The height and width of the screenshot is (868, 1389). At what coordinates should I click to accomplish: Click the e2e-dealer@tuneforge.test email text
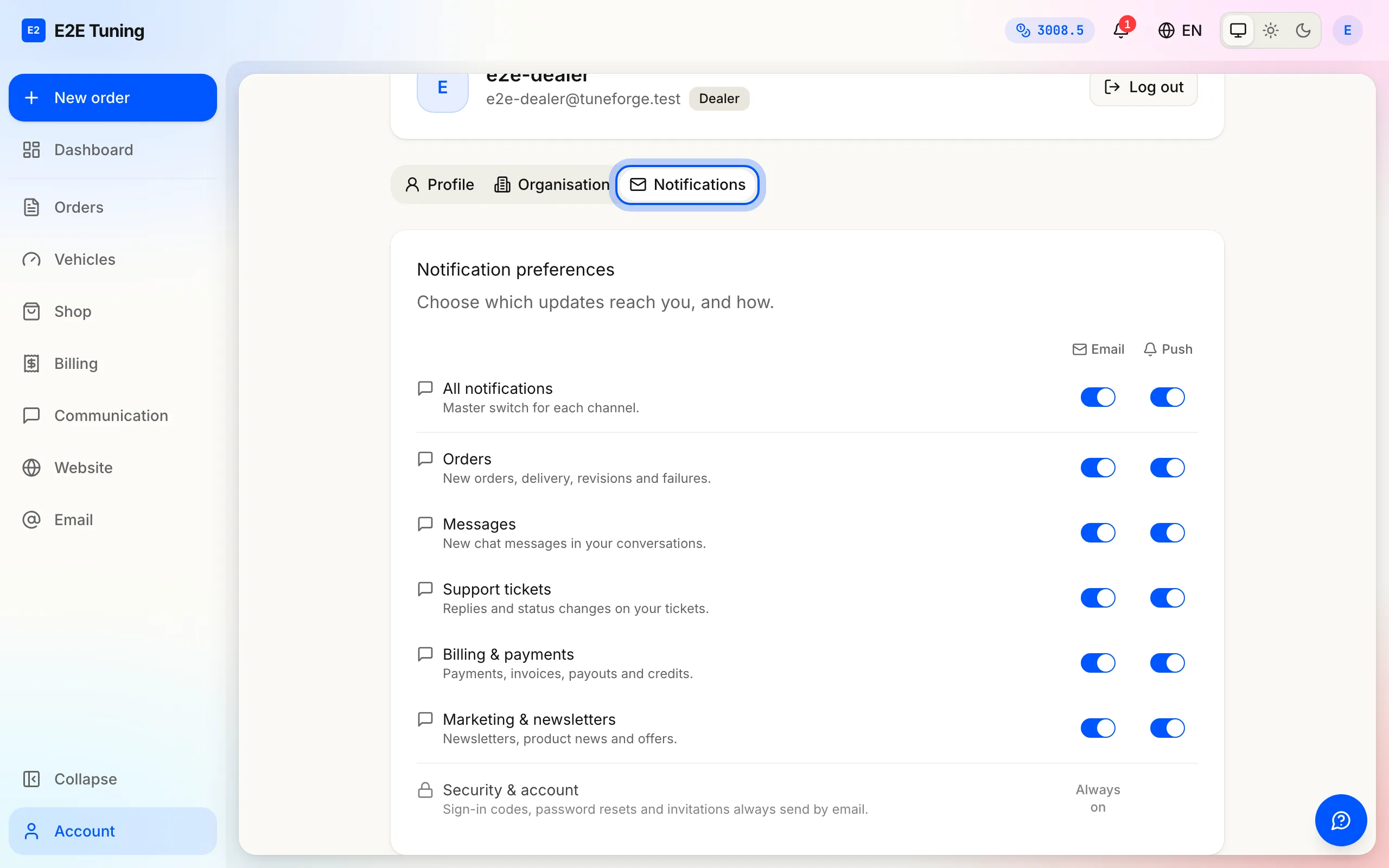pyautogui.click(x=583, y=99)
